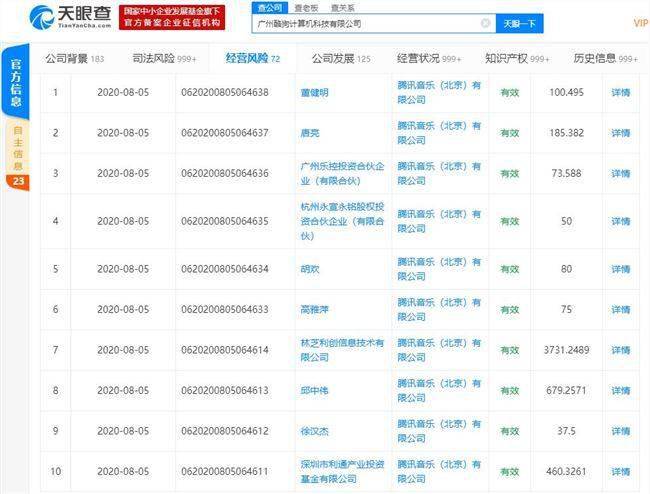Open 详情 for row 6
Viewport: 650px width, 494px height.
(621, 310)
